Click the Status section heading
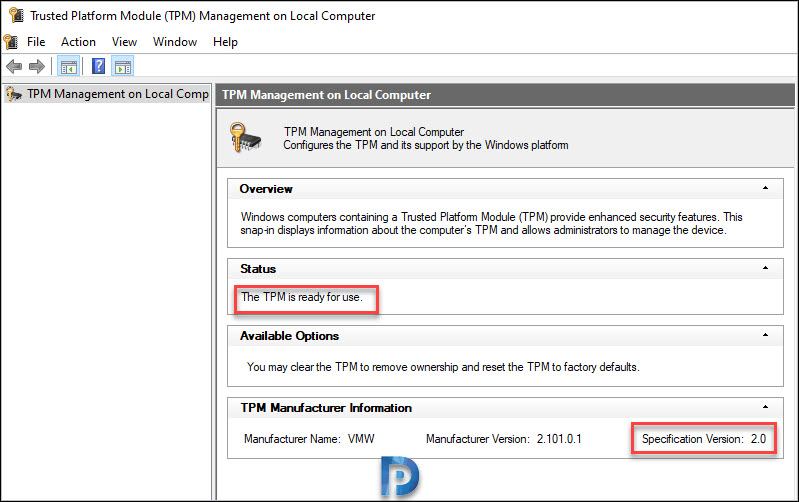The image size is (799, 502). click(258, 269)
